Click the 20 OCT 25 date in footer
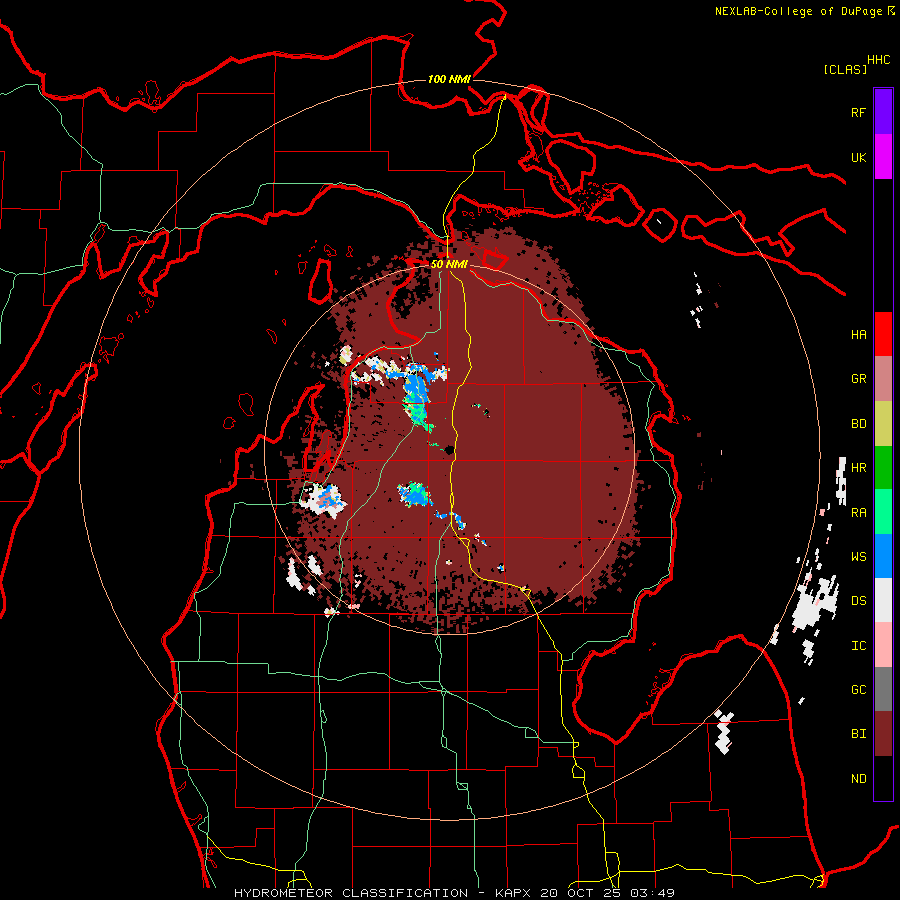The image size is (900, 900). (581, 893)
